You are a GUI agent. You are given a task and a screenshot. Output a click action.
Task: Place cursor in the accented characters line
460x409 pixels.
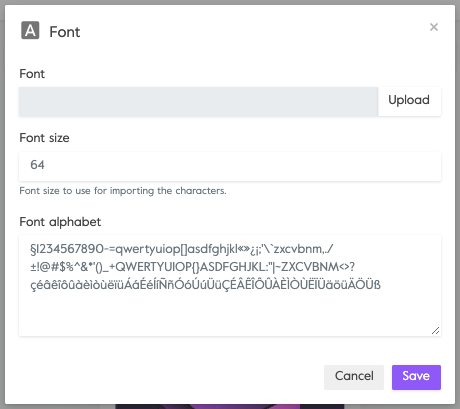[x=205, y=285]
